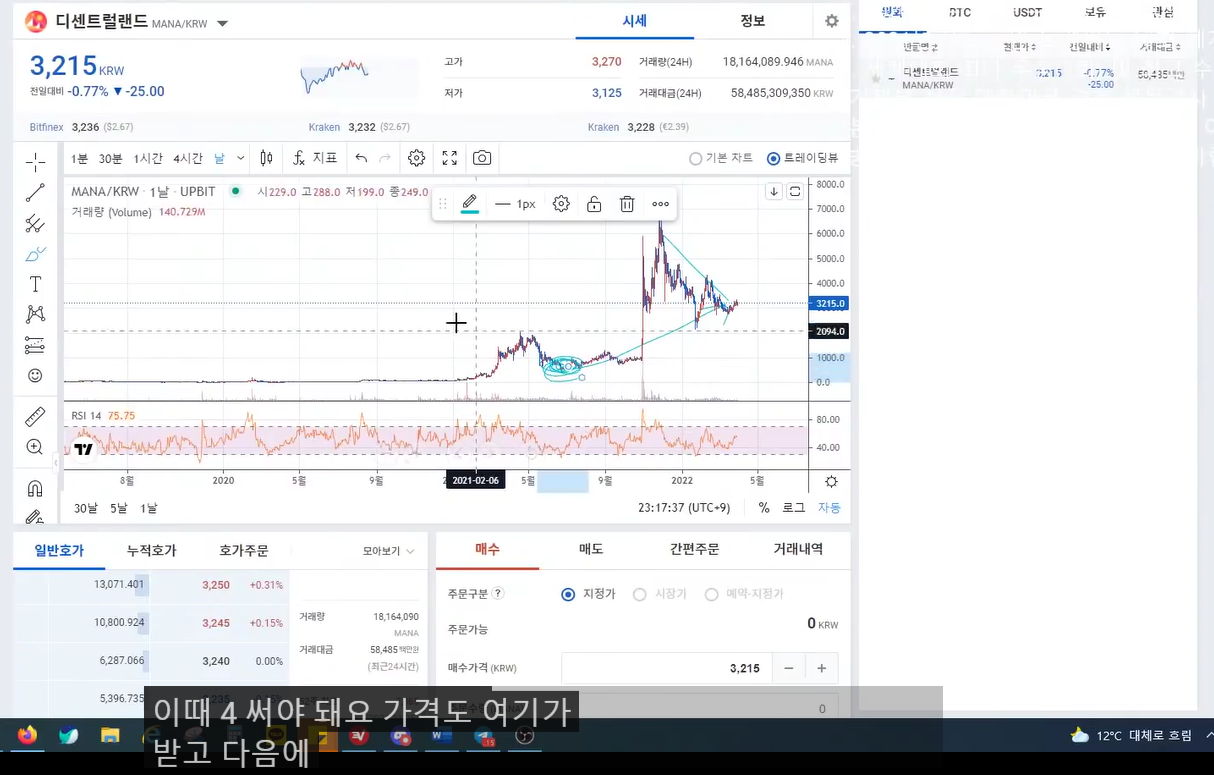This screenshot has height=775, width=1214.
Task: Switch to the 매도 sell tab
Action: [x=591, y=549]
